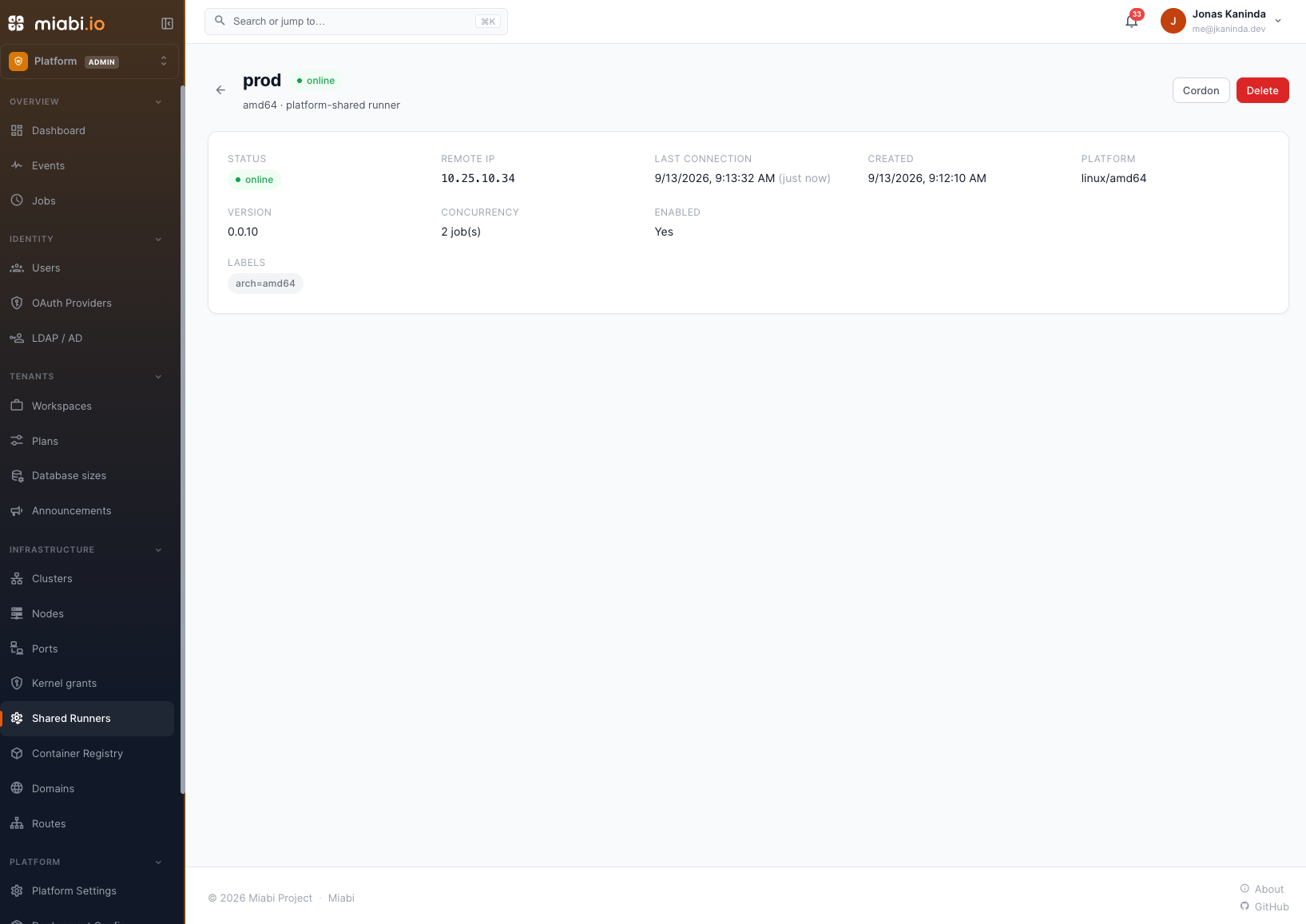Open Users via its people icon

click(x=17, y=268)
